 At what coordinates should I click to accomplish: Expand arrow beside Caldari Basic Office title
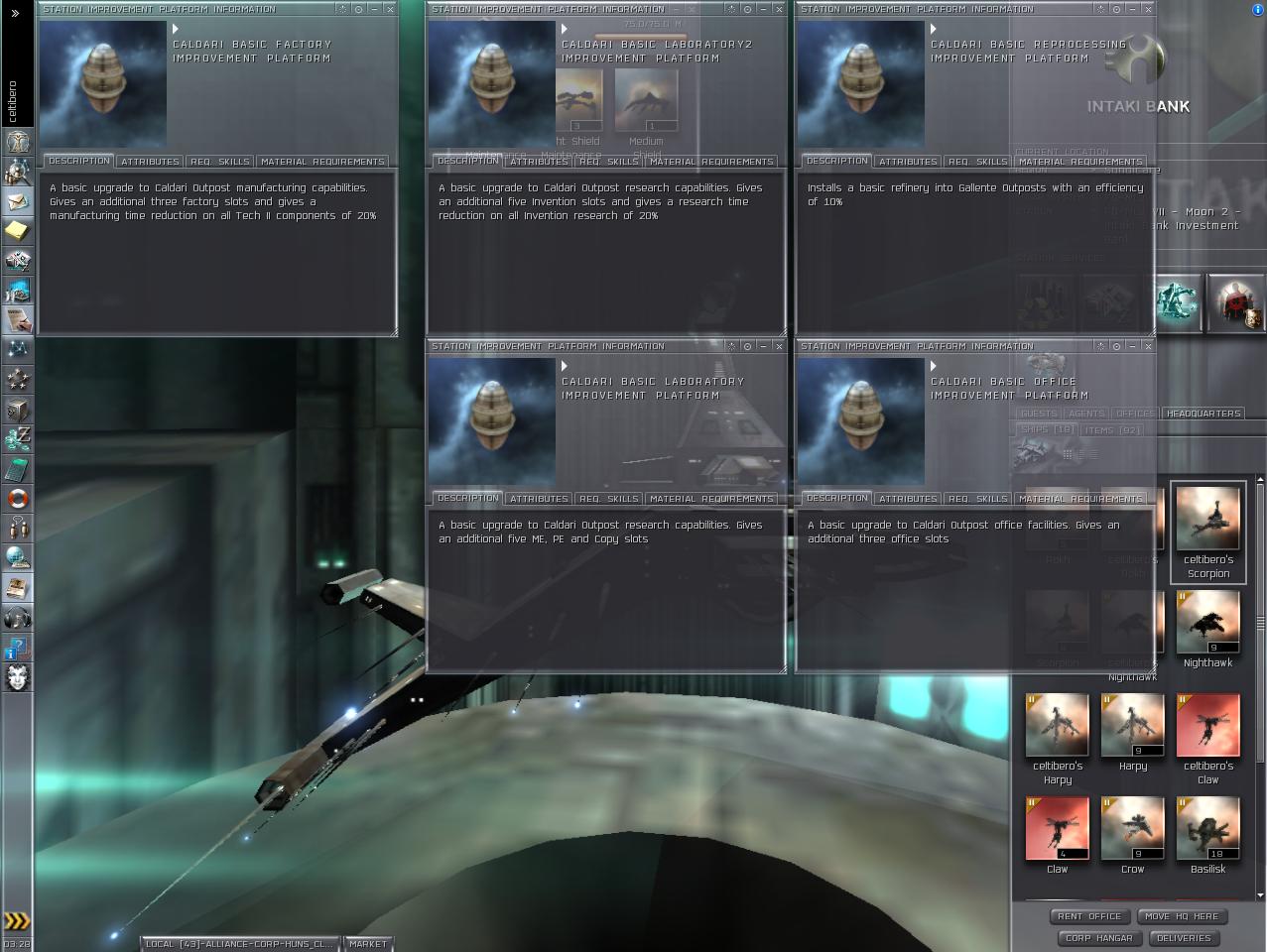click(x=934, y=366)
